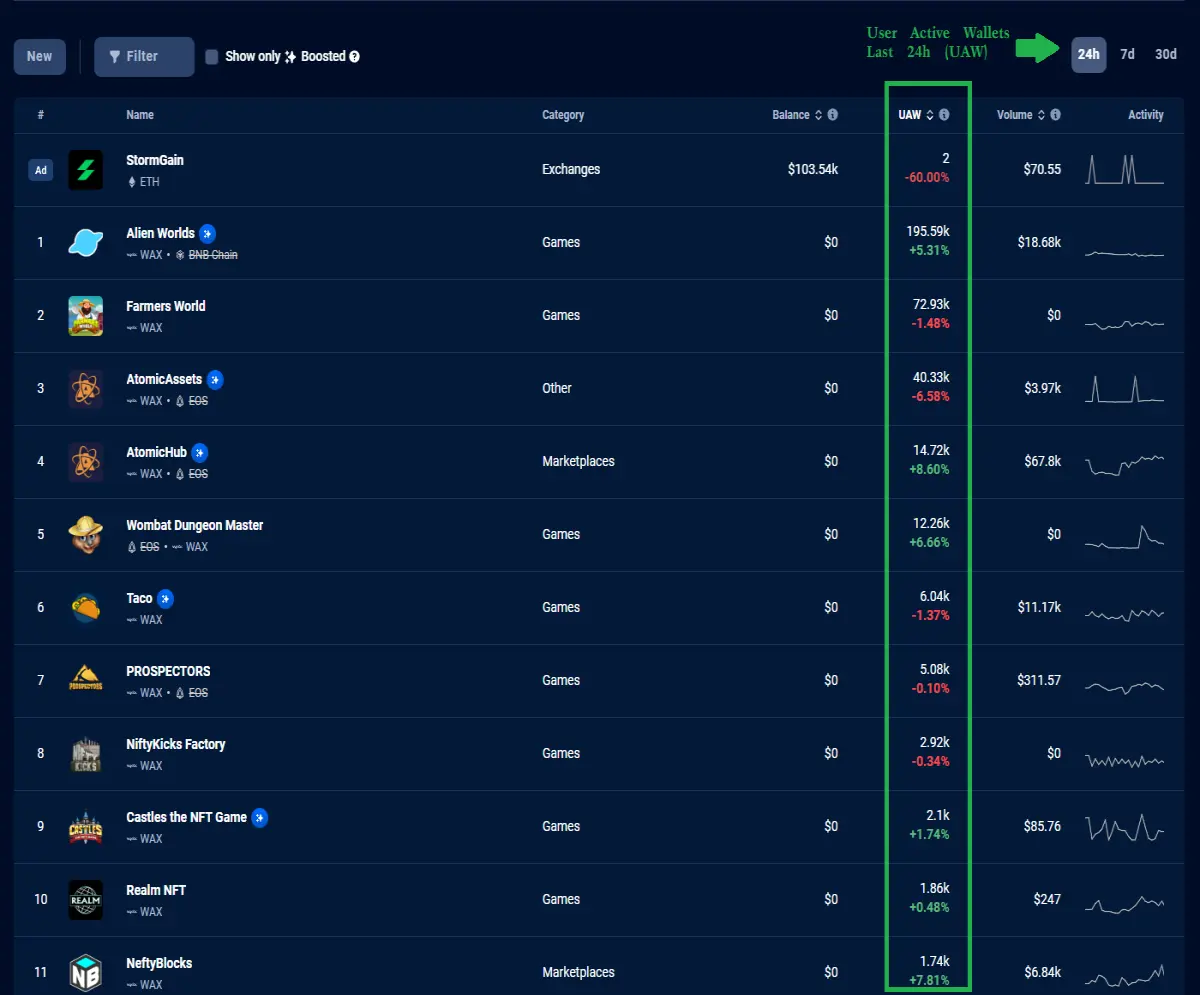Open the Realm NFT logo

(x=85, y=900)
